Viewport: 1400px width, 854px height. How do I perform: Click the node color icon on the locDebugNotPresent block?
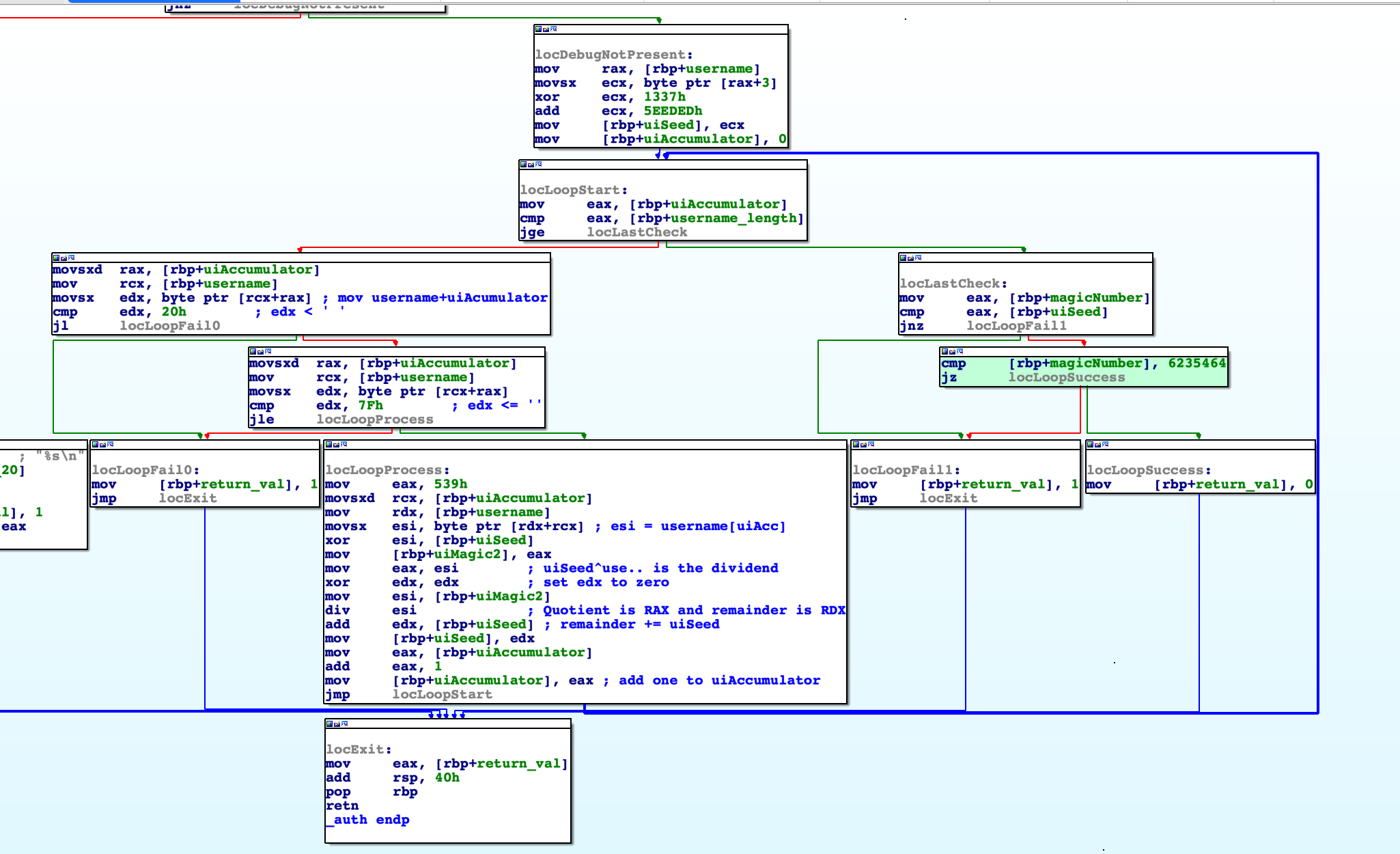[x=538, y=29]
